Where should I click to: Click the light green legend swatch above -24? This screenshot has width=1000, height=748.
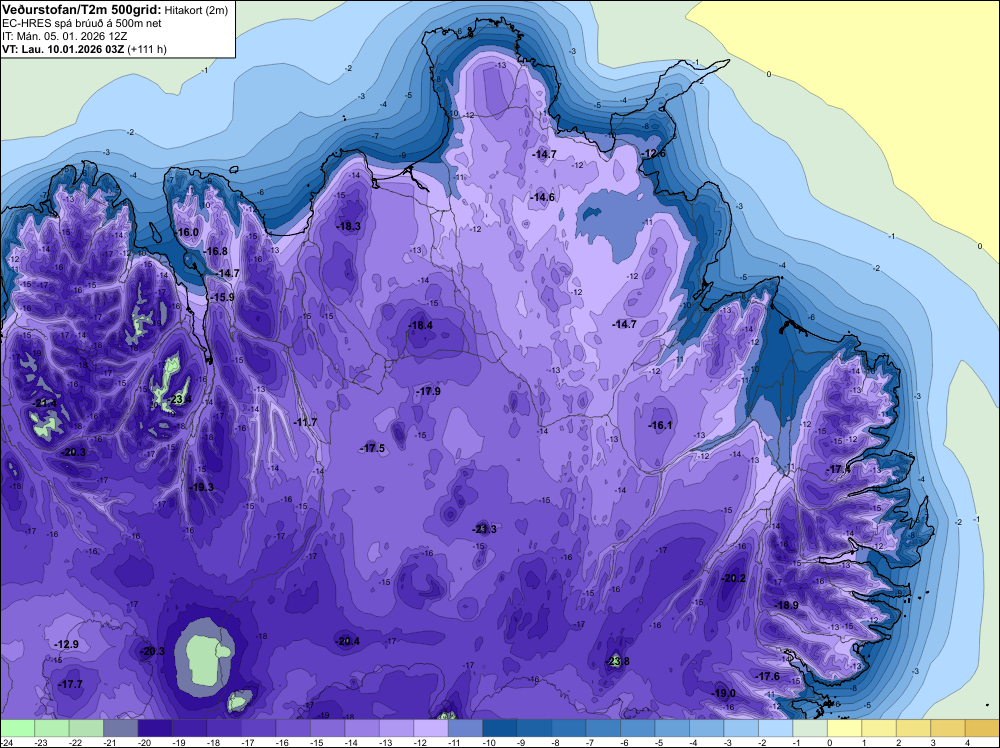click(17, 728)
